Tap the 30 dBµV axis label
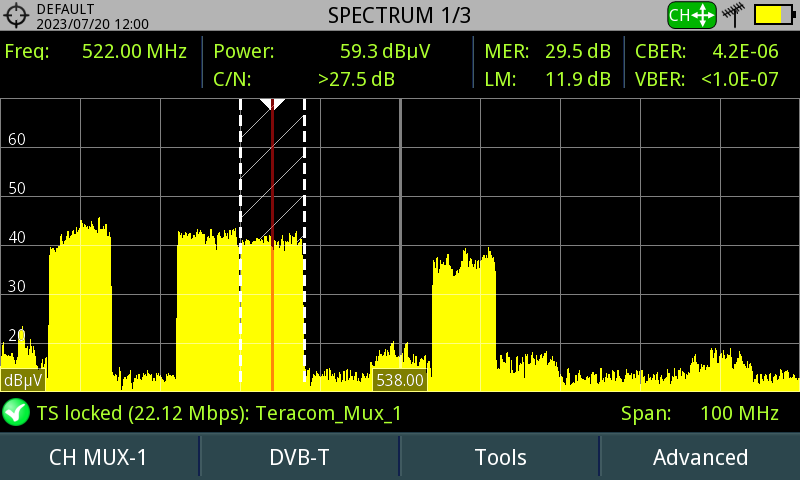This screenshot has height=480, width=800. click(x=17, y=286)
